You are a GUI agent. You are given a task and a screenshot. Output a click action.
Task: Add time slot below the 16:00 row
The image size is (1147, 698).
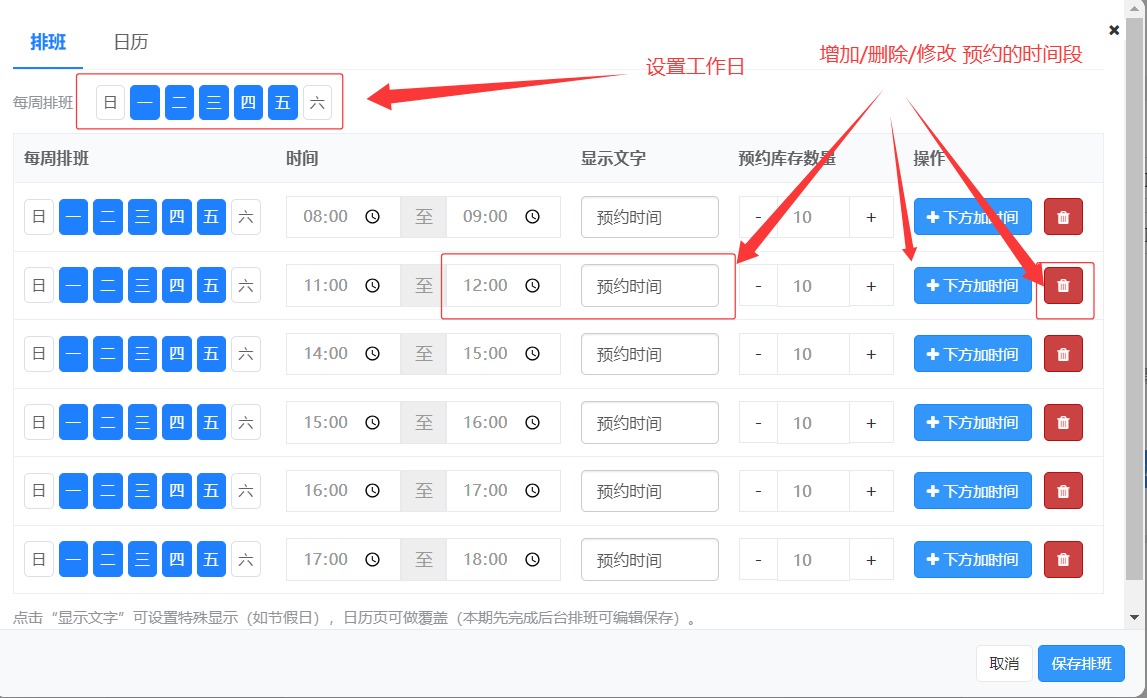(972, 491)
